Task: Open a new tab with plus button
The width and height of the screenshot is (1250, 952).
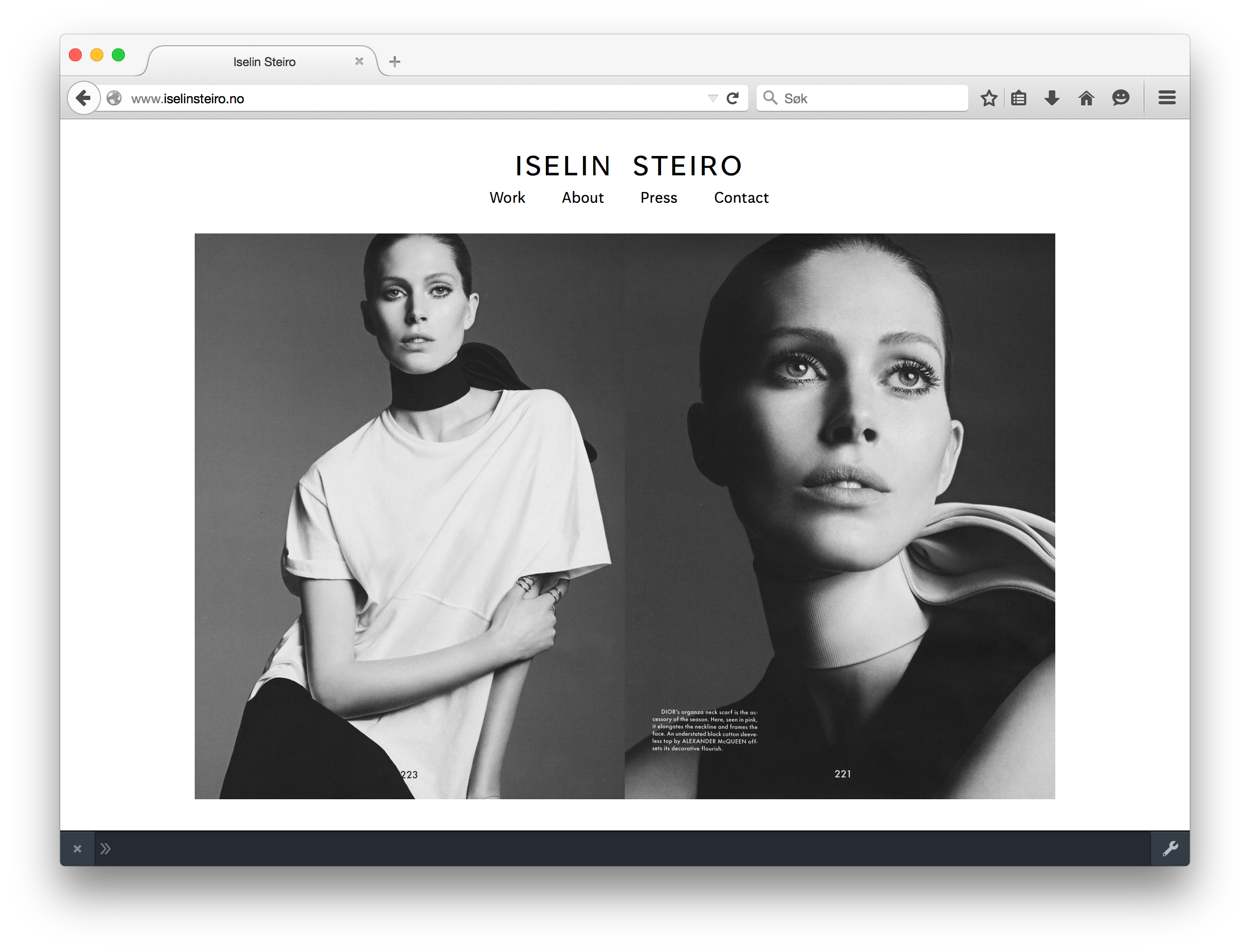Action: 395,61
